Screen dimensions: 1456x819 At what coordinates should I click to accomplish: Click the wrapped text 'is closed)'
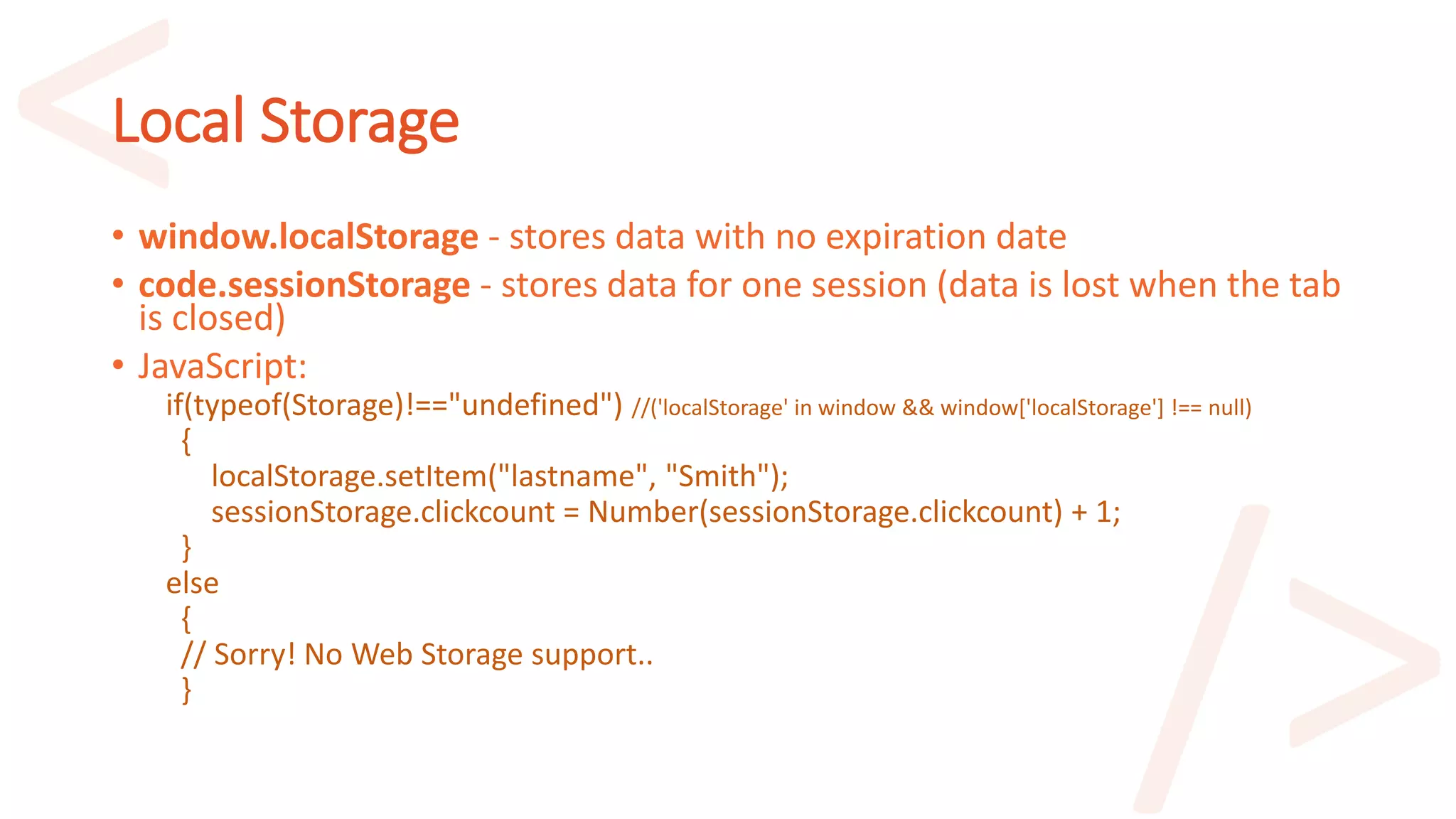coord(212,318)
